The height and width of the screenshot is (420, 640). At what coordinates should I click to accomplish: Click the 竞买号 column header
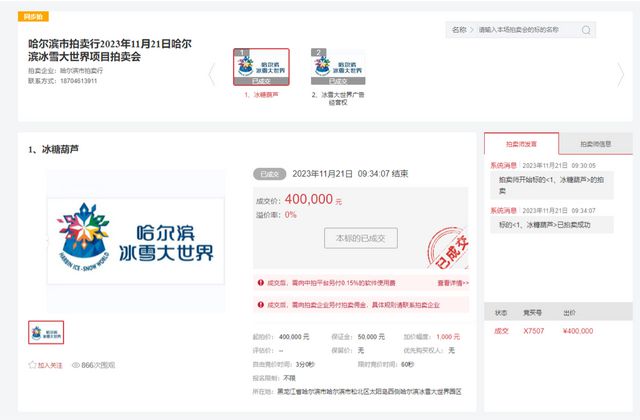coord(532,313)
